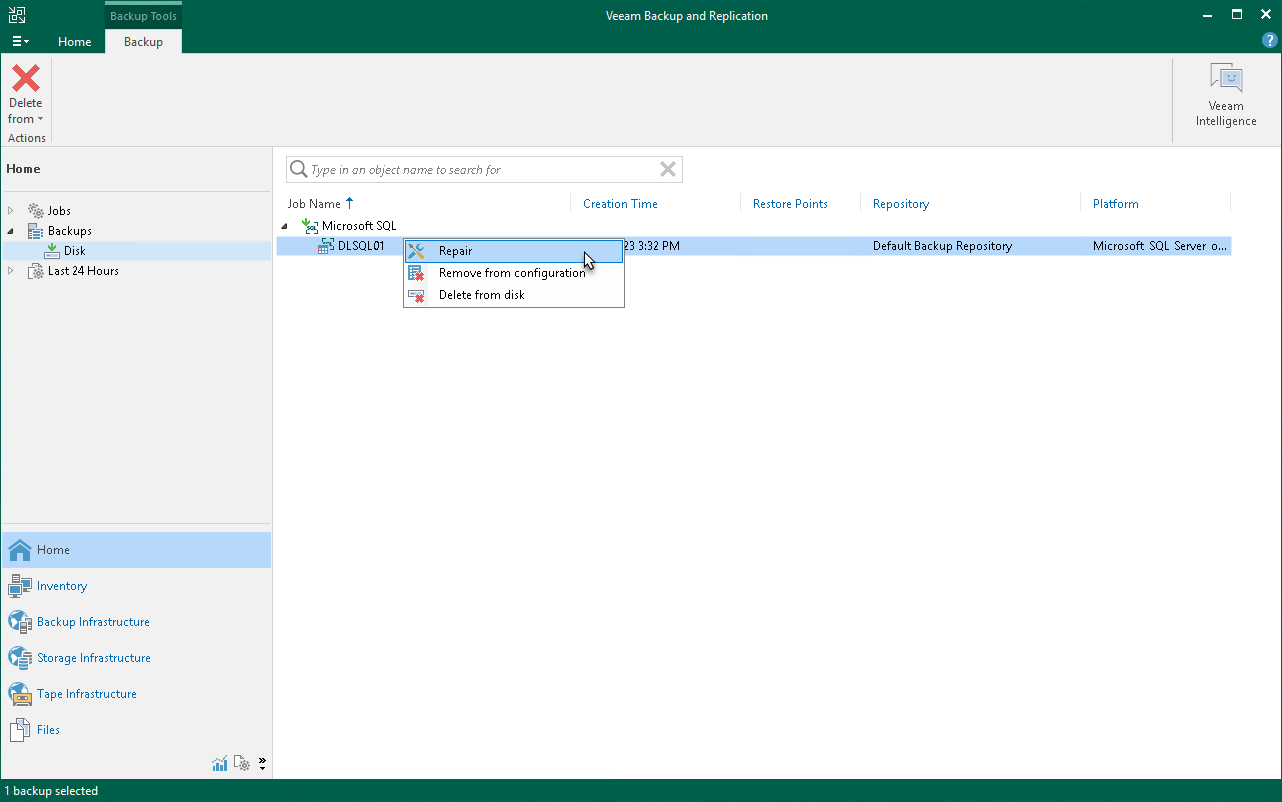Viewport: 1282px width, 802px height.
Task: Open the help question mark icon
Action: (x=1270, y=41)
